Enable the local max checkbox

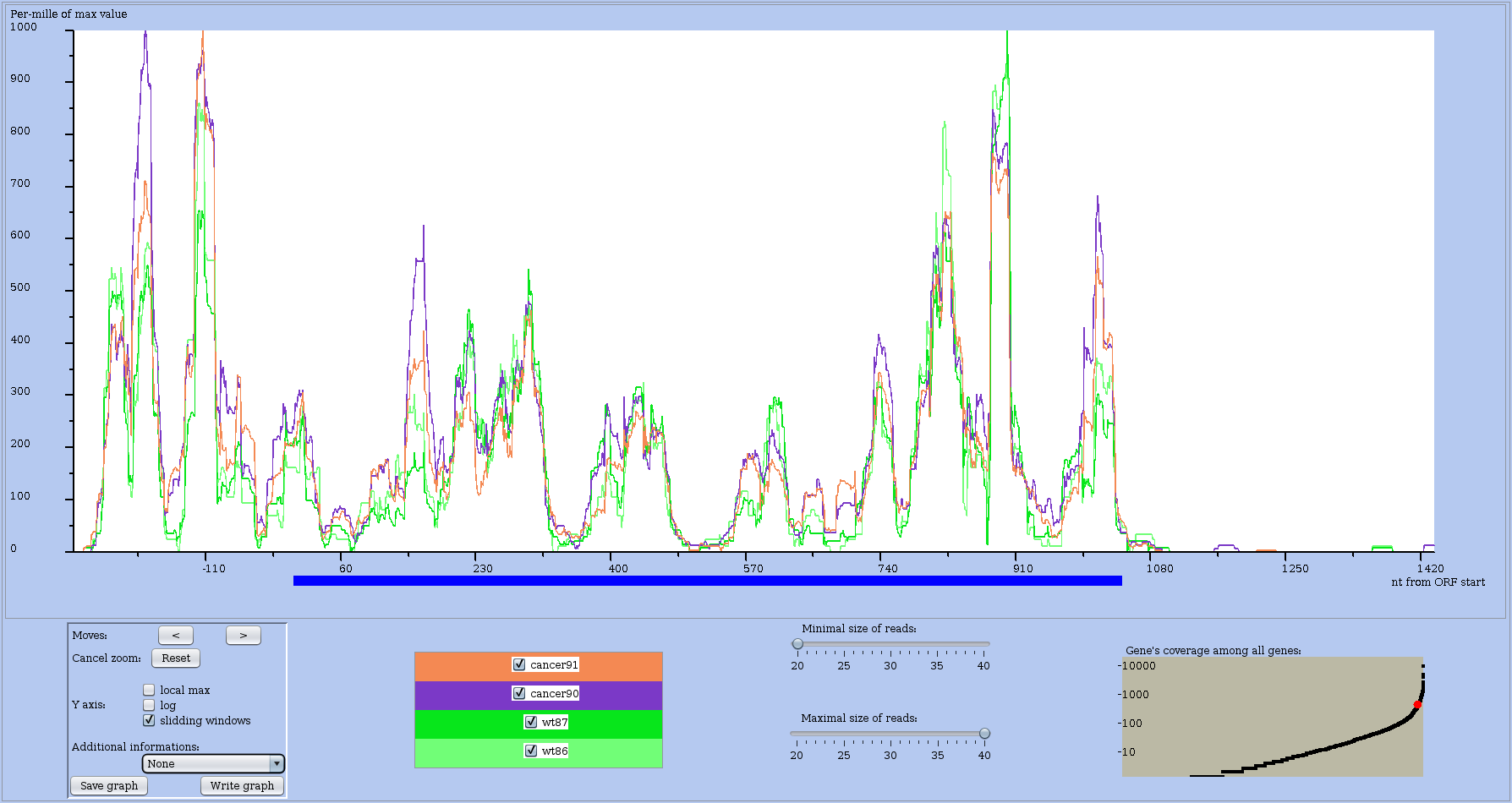pyautogui.click(x=150, y=691)
